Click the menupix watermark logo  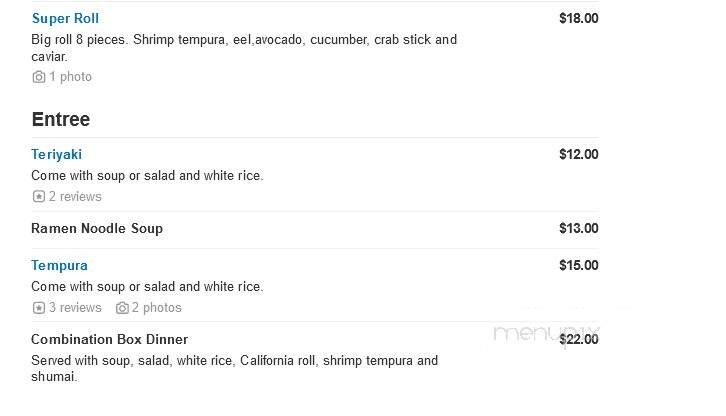[x=547, y=334]
